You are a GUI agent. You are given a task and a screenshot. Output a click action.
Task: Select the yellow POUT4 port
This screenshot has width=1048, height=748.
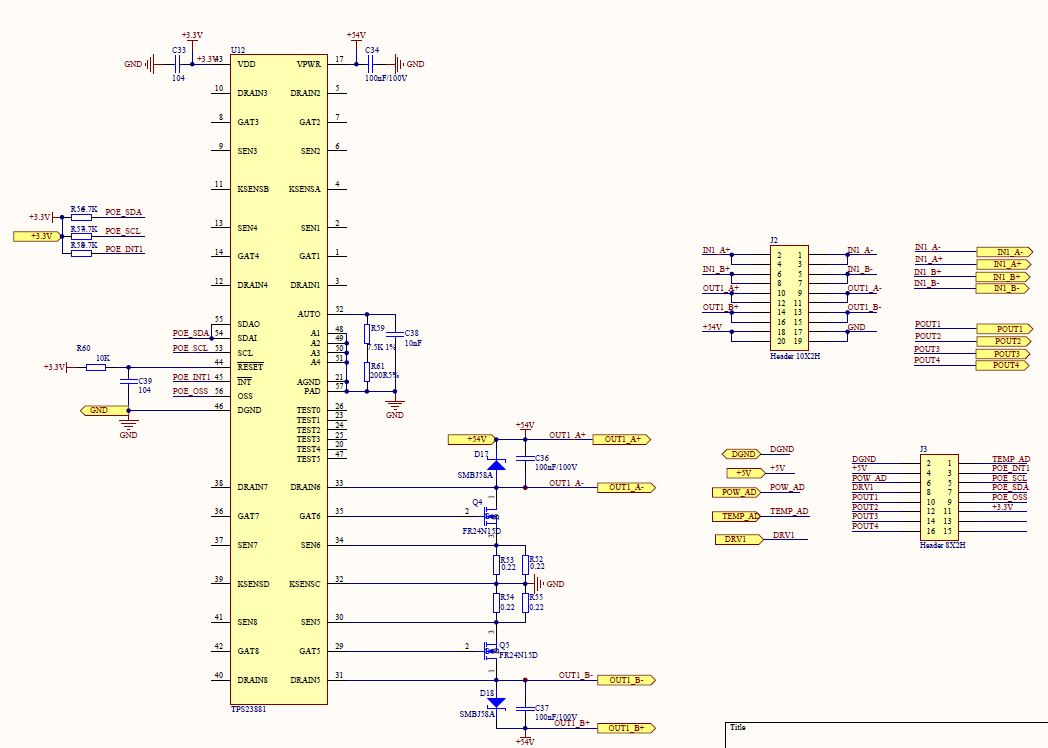tap(1003, 365)
